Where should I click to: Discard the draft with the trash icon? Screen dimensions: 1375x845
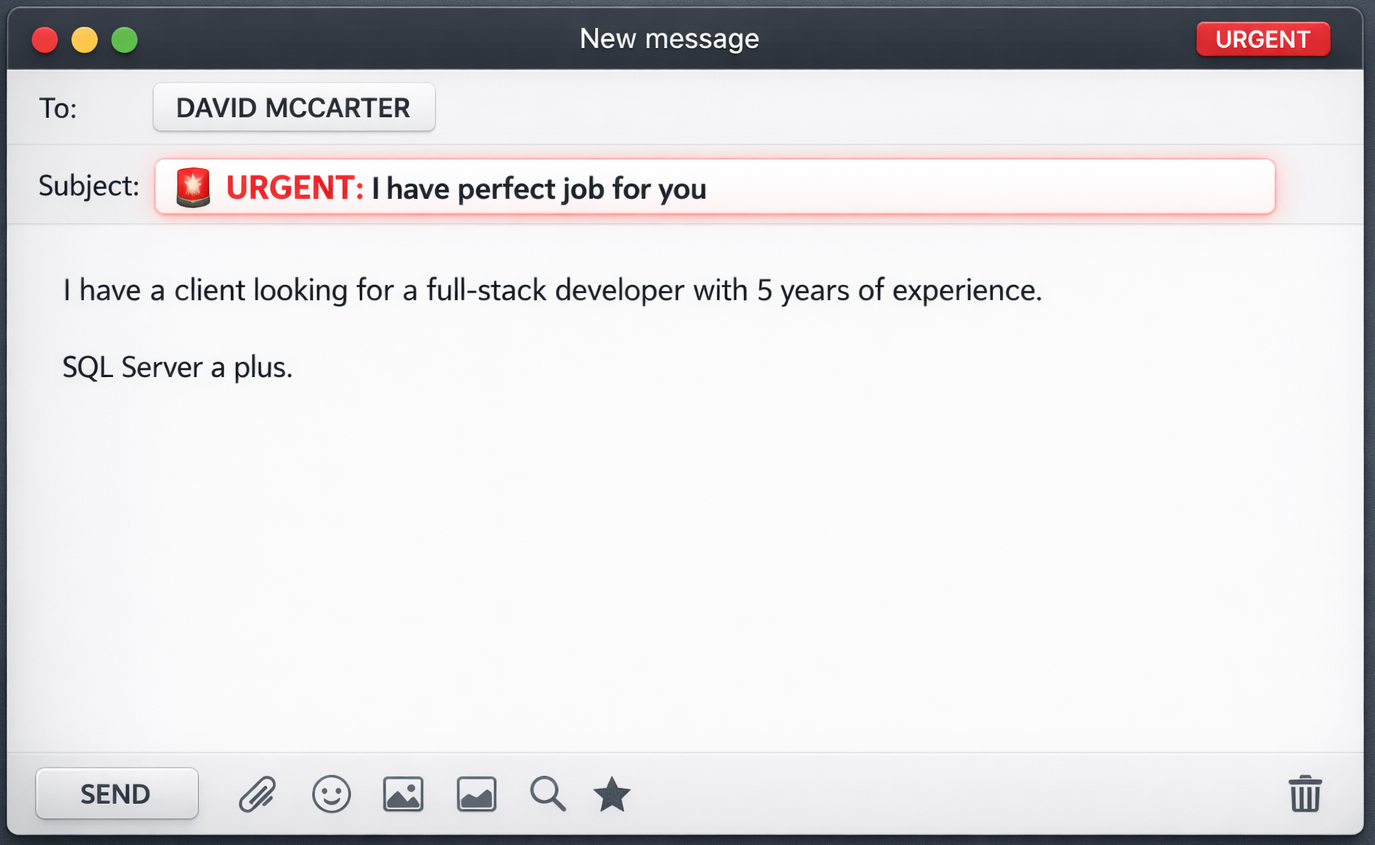point(1305,794)
